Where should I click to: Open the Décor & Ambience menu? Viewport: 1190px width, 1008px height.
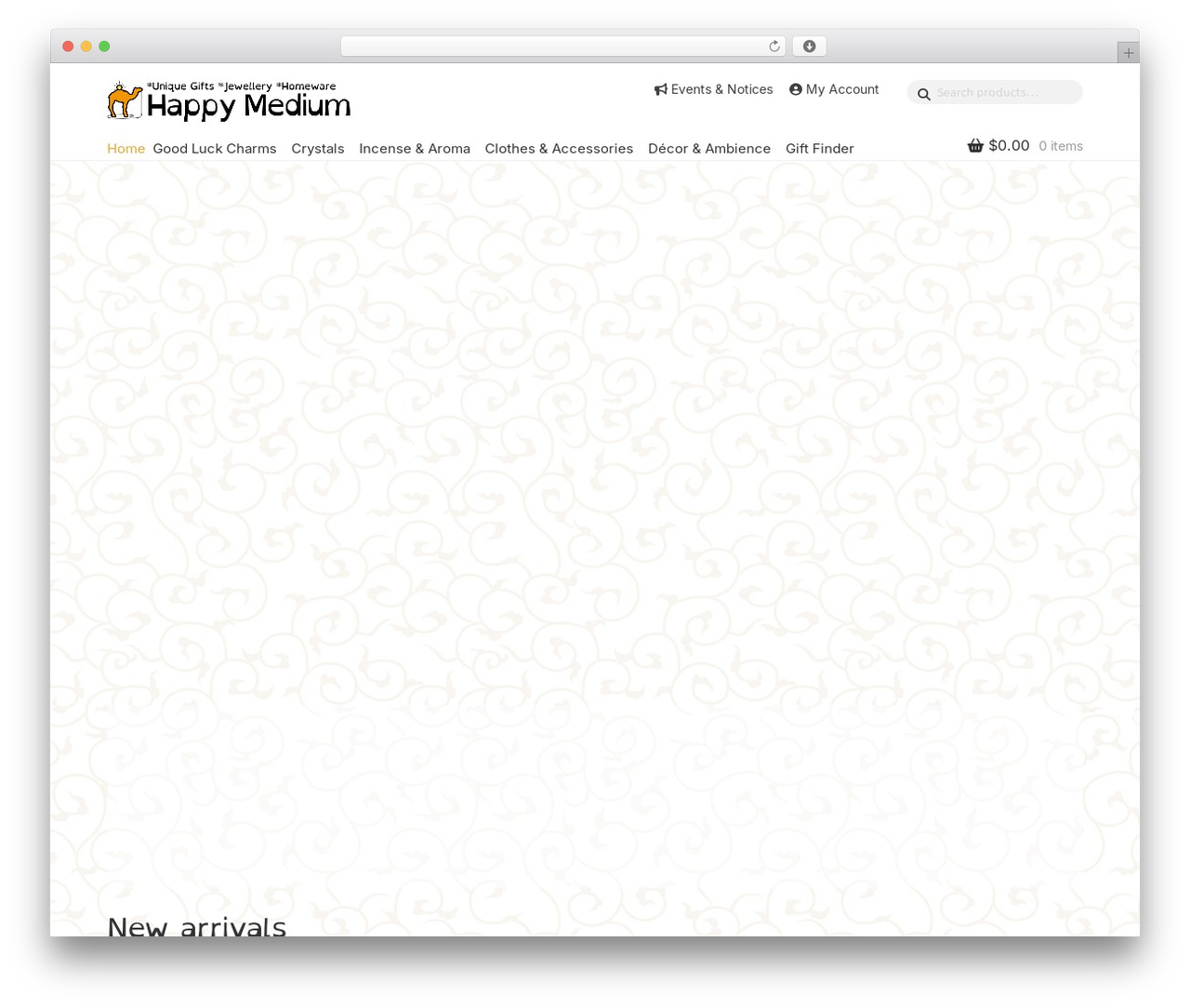709,149
